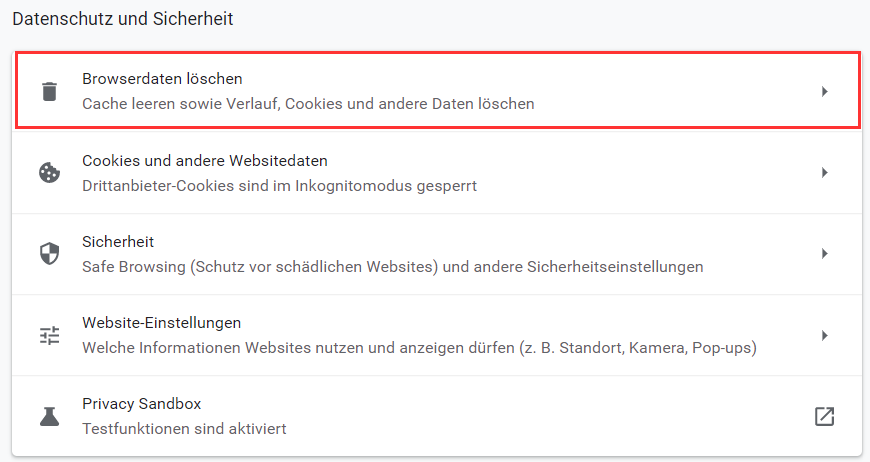Click the trash can icon for Browserdaten löschen

pos(49,92)
